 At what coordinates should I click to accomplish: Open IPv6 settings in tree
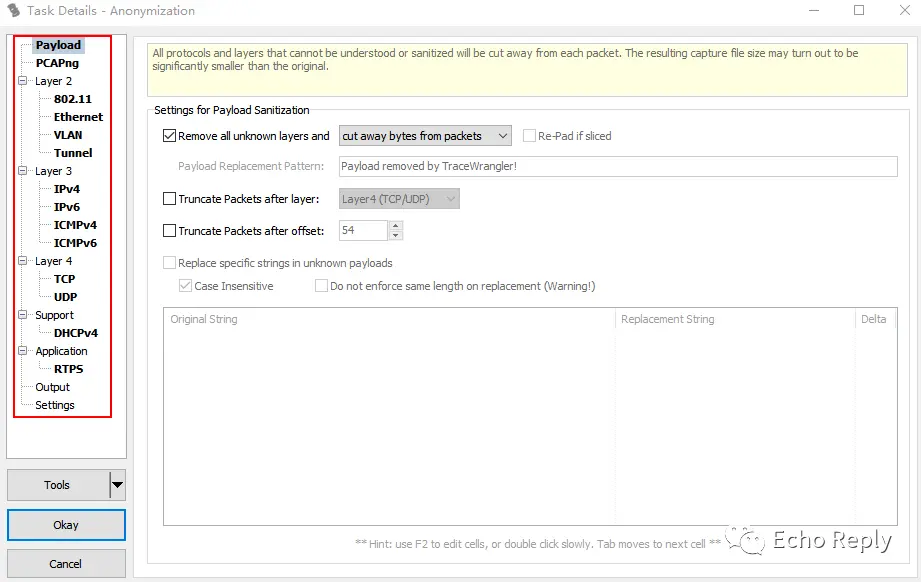point(67,207)
